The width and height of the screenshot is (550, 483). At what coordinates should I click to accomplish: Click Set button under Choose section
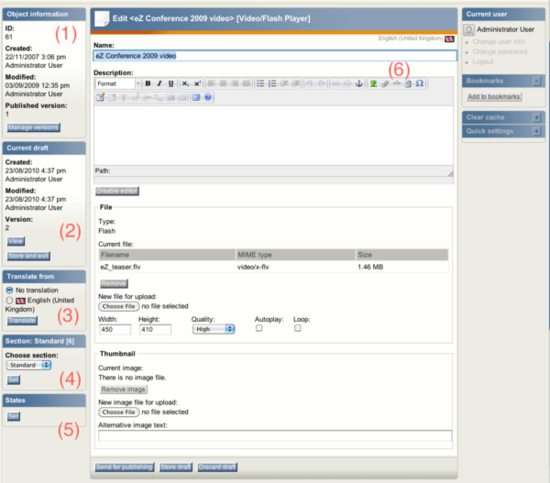pyautogui.click(x=13, y=380)
